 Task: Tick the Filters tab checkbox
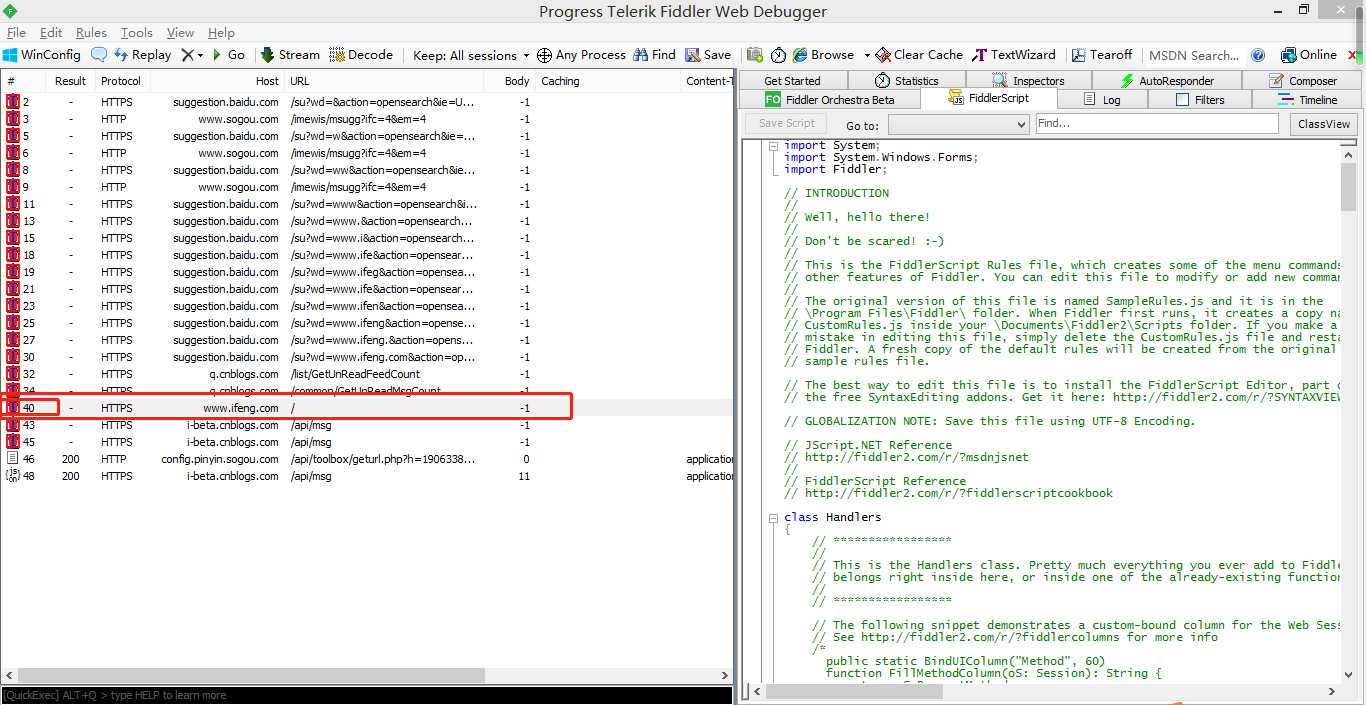point(1182,100)
